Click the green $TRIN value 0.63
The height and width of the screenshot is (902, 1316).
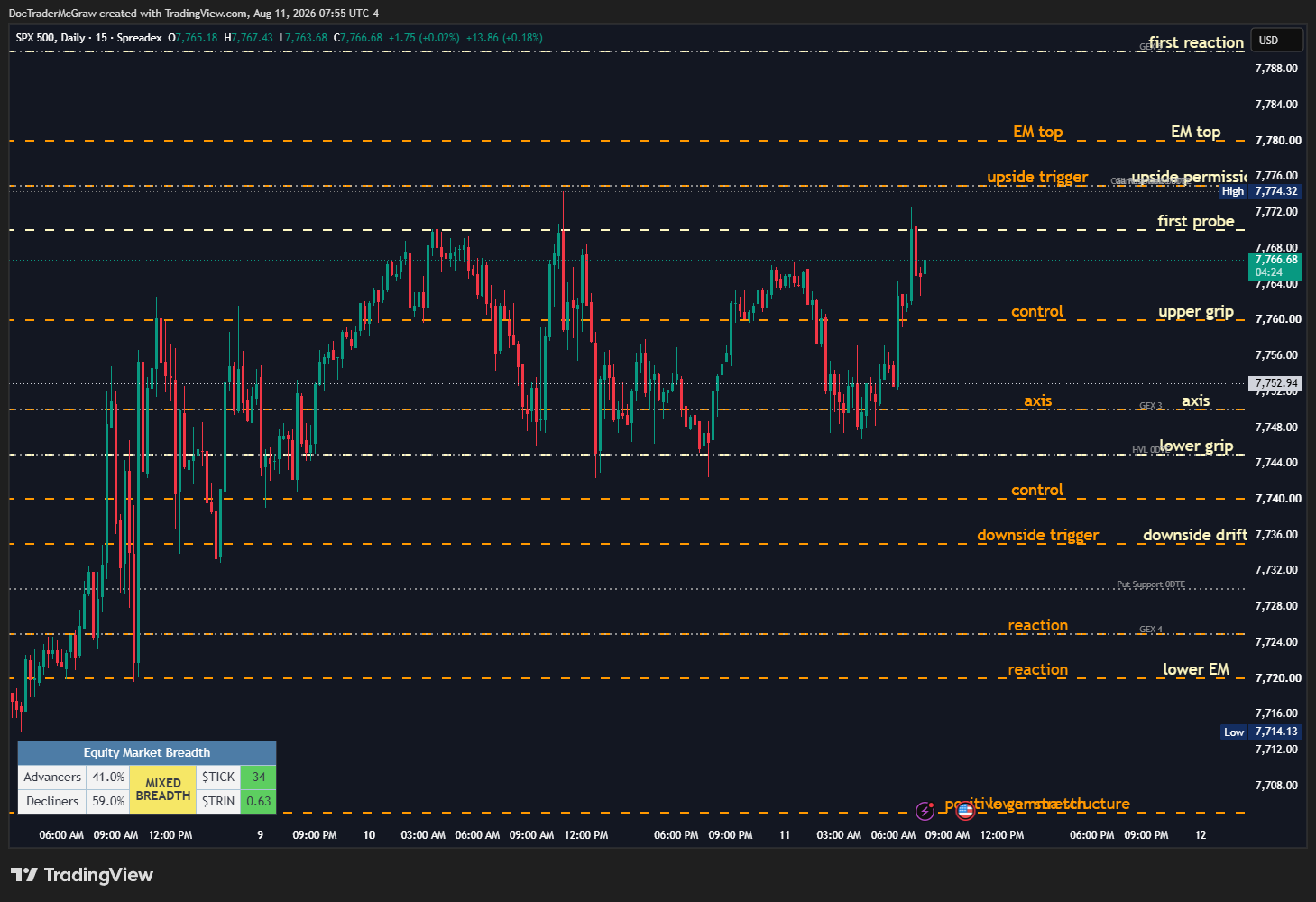tap(259, 801)
